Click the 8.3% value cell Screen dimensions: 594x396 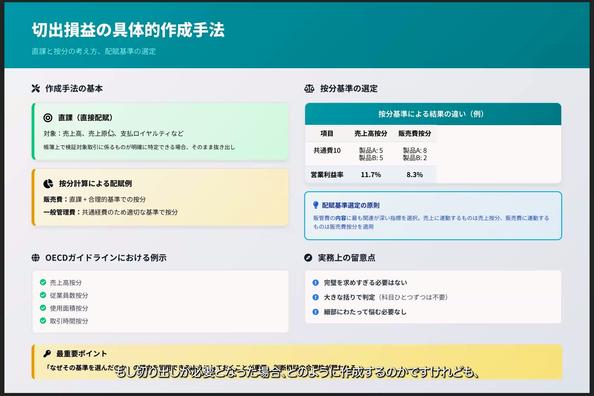(415, 175)
